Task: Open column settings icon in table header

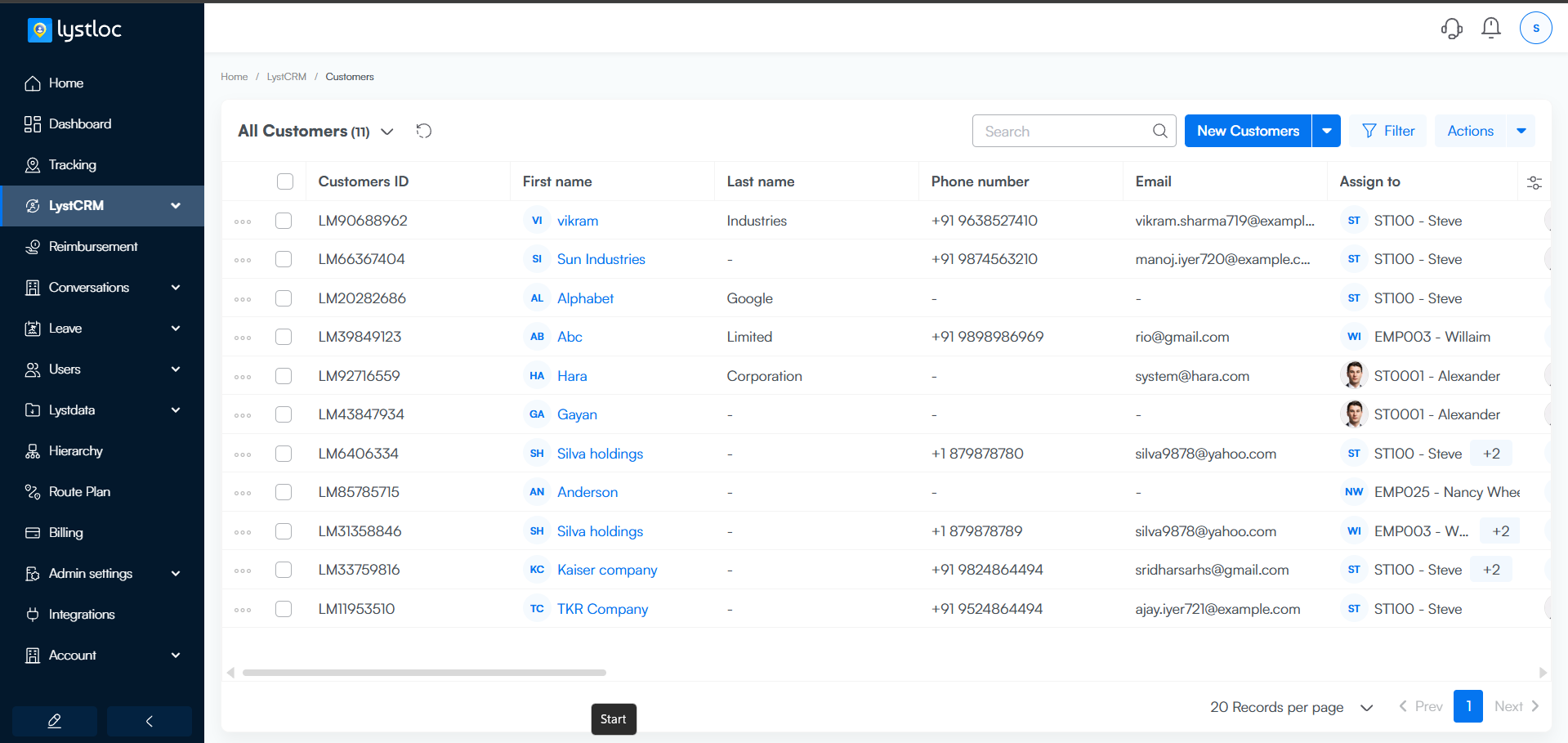Action: 1534,182
